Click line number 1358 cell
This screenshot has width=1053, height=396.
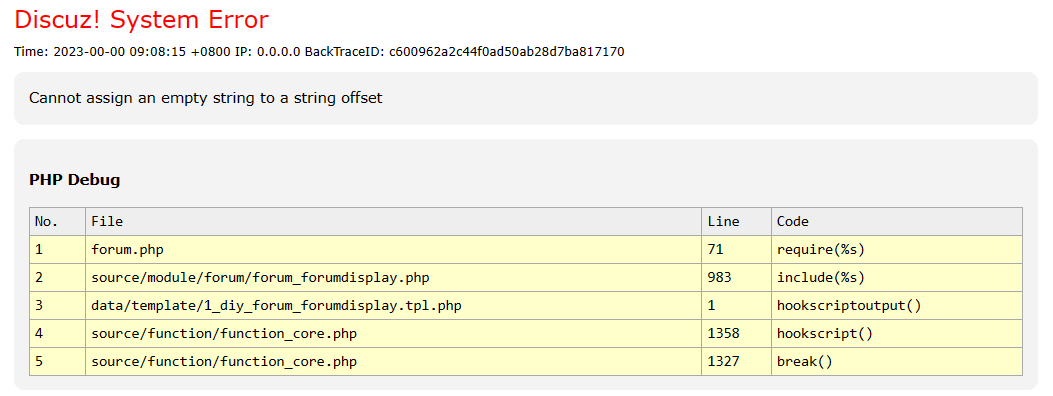point(737,334)
